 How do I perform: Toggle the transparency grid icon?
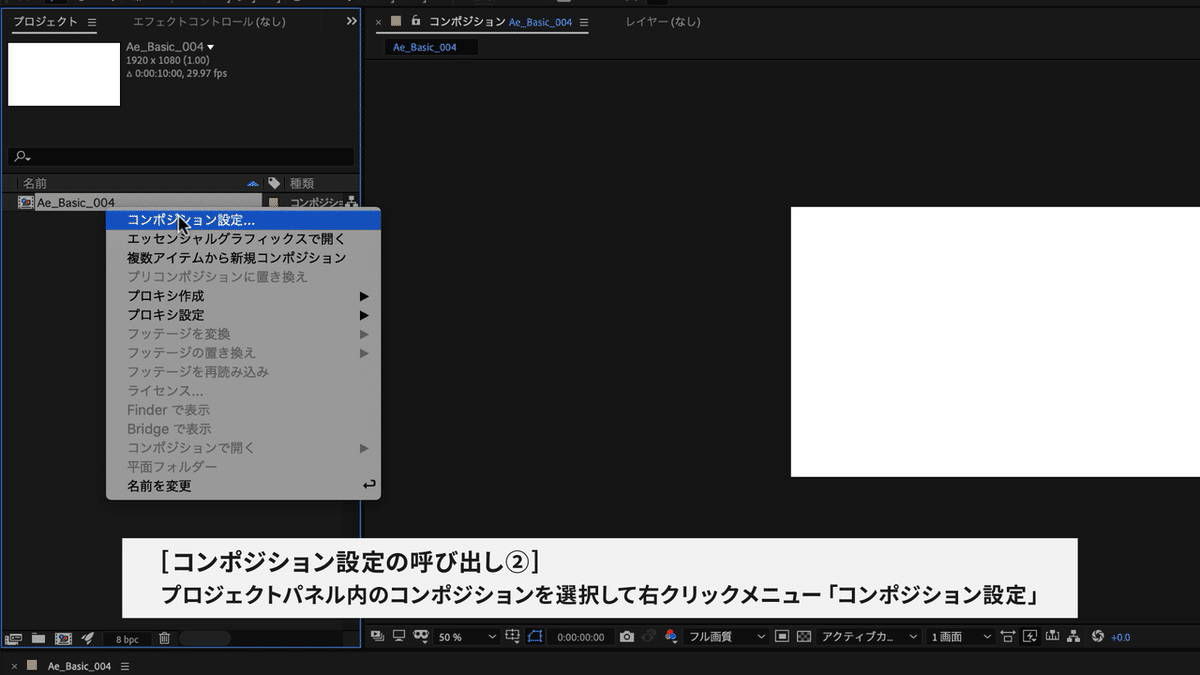pos(804,636)
